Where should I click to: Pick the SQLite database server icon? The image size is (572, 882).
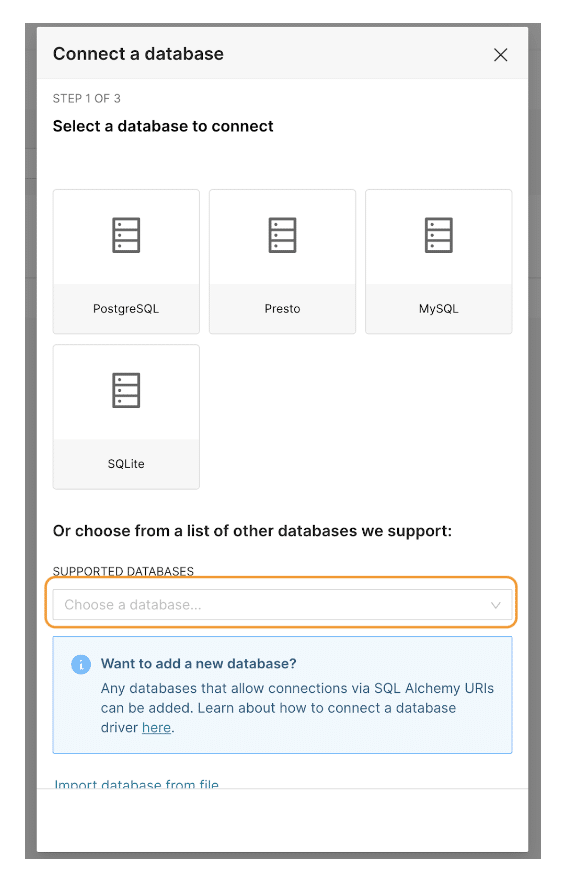click(x=126, y=390)
